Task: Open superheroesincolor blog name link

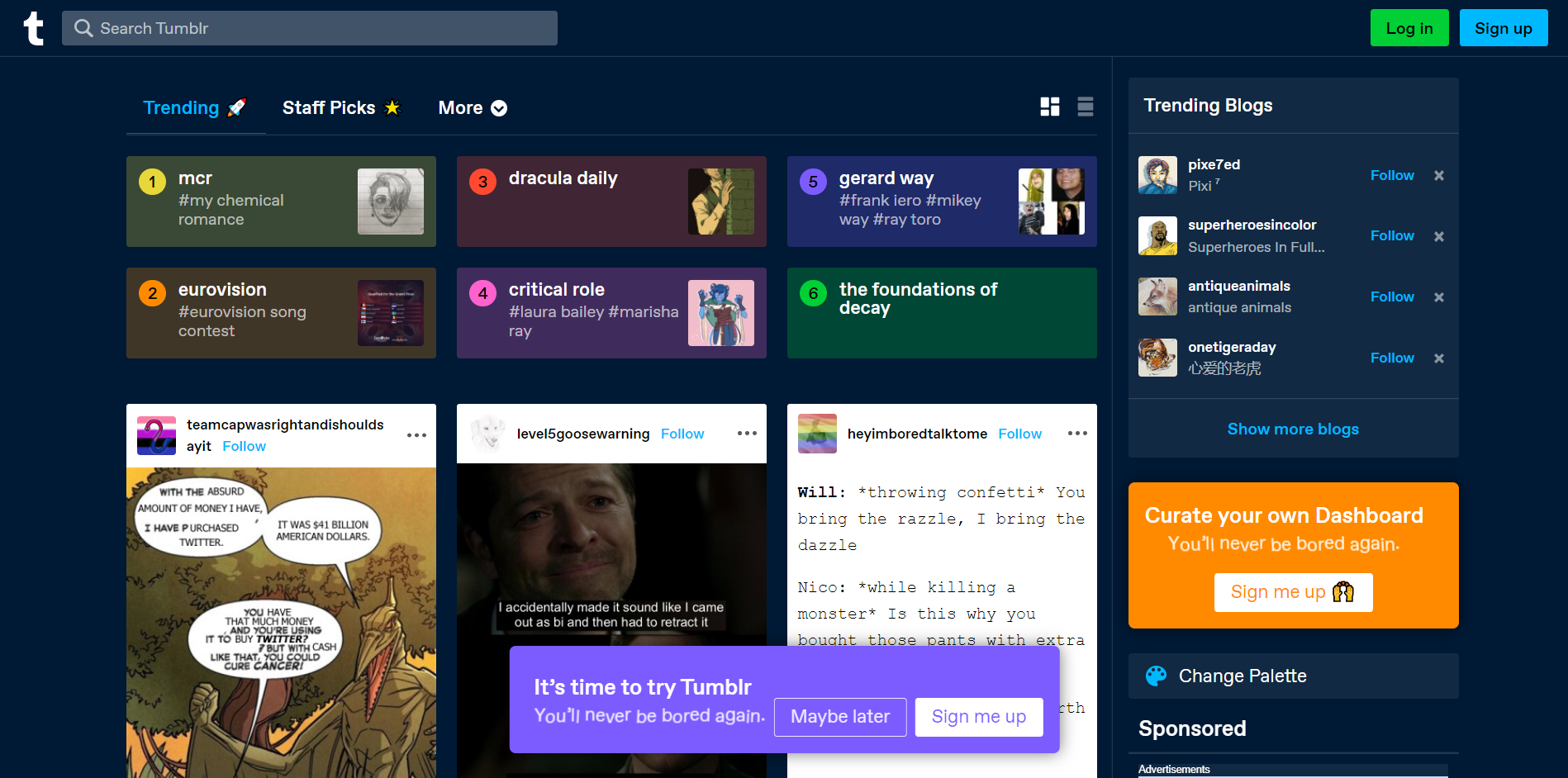Action: [1252, 225]
